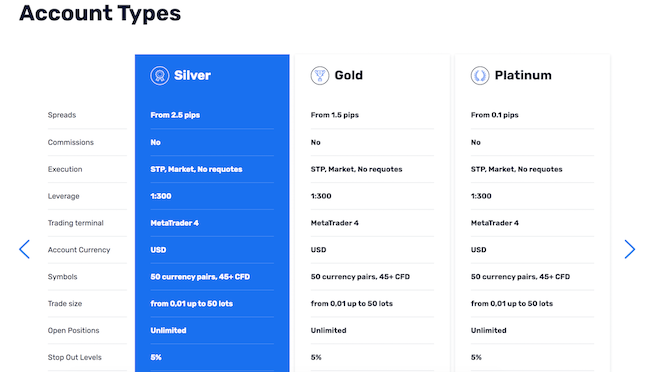Click Silver's From 2.5 pips spread

tap(175, 115)
